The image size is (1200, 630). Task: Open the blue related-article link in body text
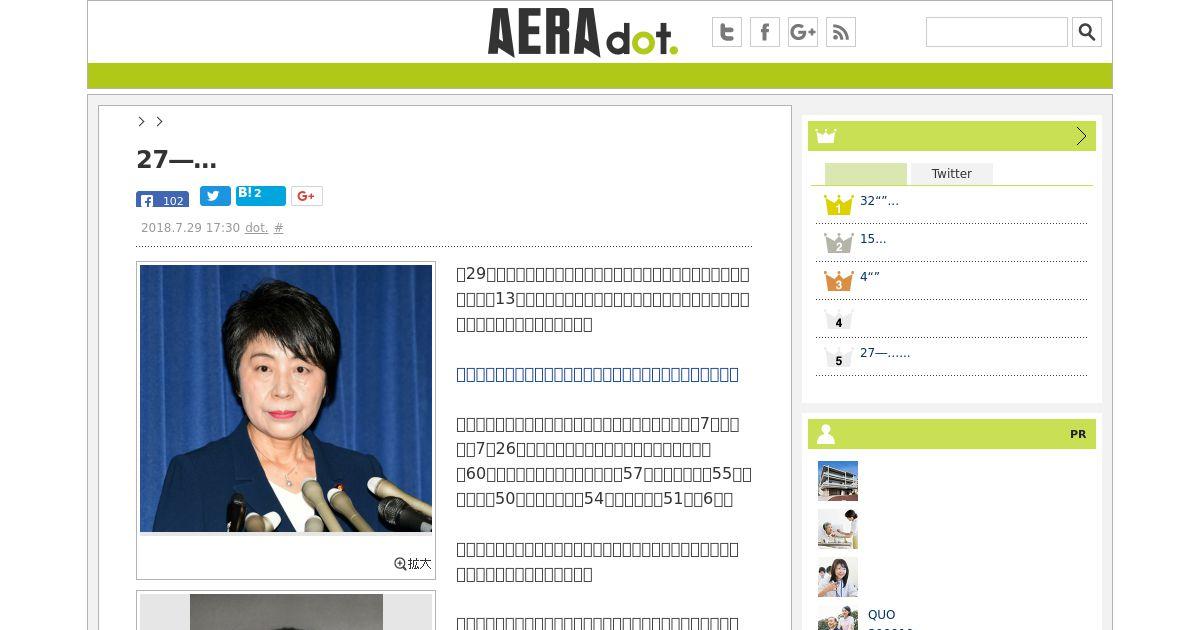pos(597,374)
